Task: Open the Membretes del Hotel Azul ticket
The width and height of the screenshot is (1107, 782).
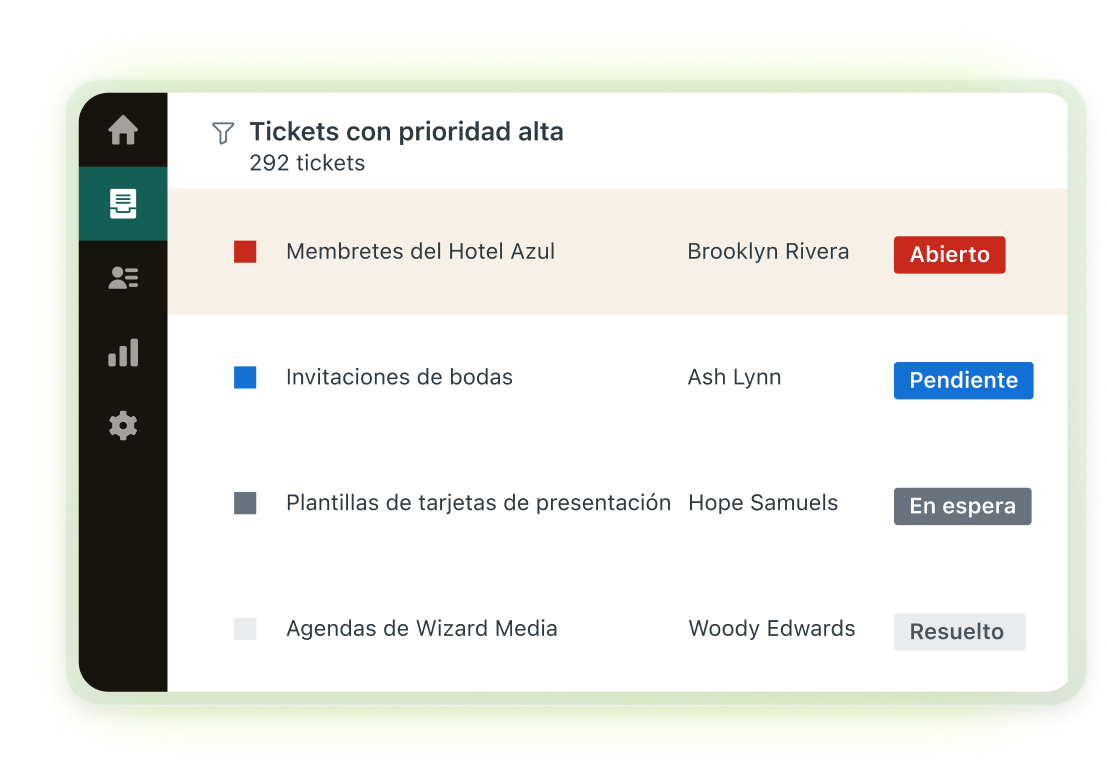Action: tap(420, 251)
